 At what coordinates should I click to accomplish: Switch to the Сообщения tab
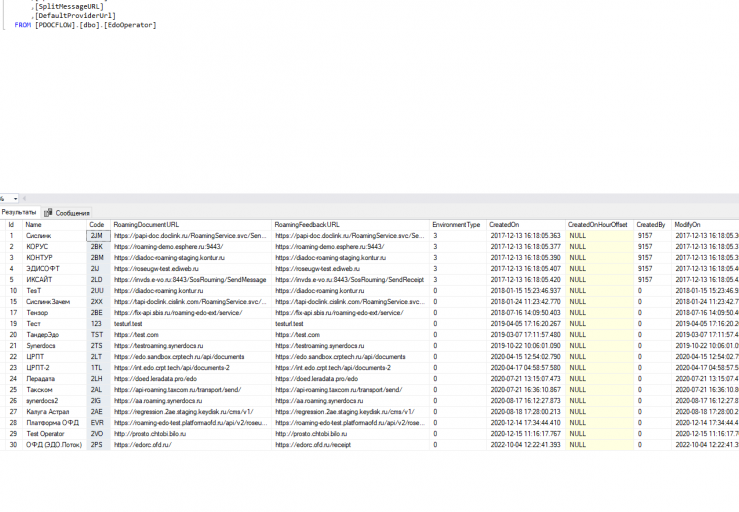click(x=72, y=213)
